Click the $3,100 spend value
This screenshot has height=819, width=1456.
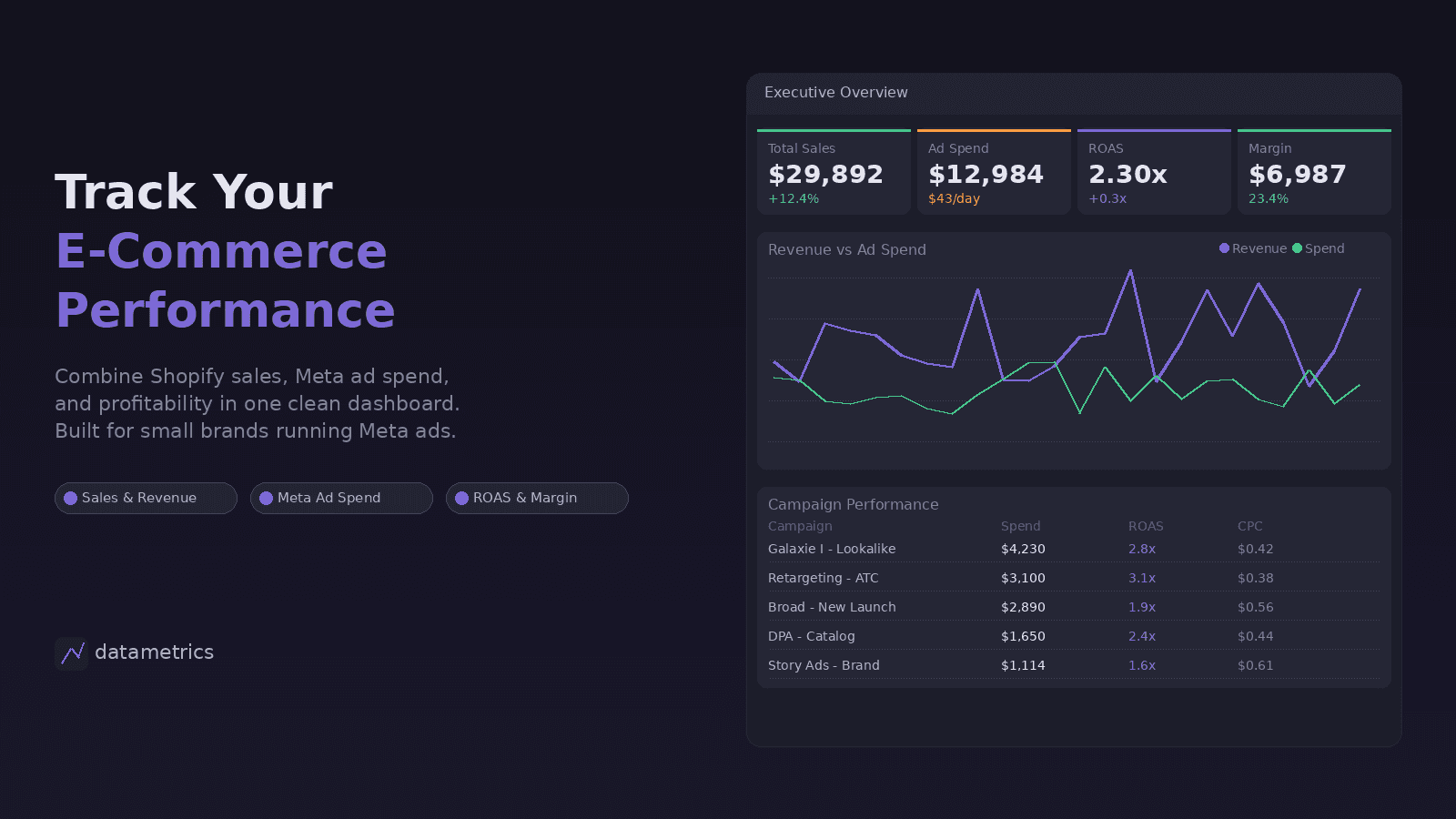[1023, 578]
